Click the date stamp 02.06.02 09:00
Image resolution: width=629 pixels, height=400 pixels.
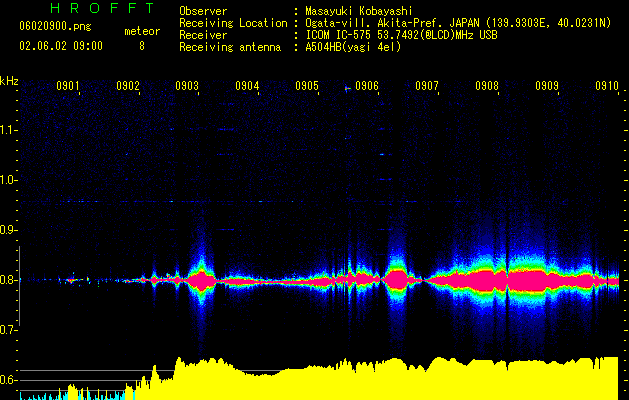[x=61, y=46]
